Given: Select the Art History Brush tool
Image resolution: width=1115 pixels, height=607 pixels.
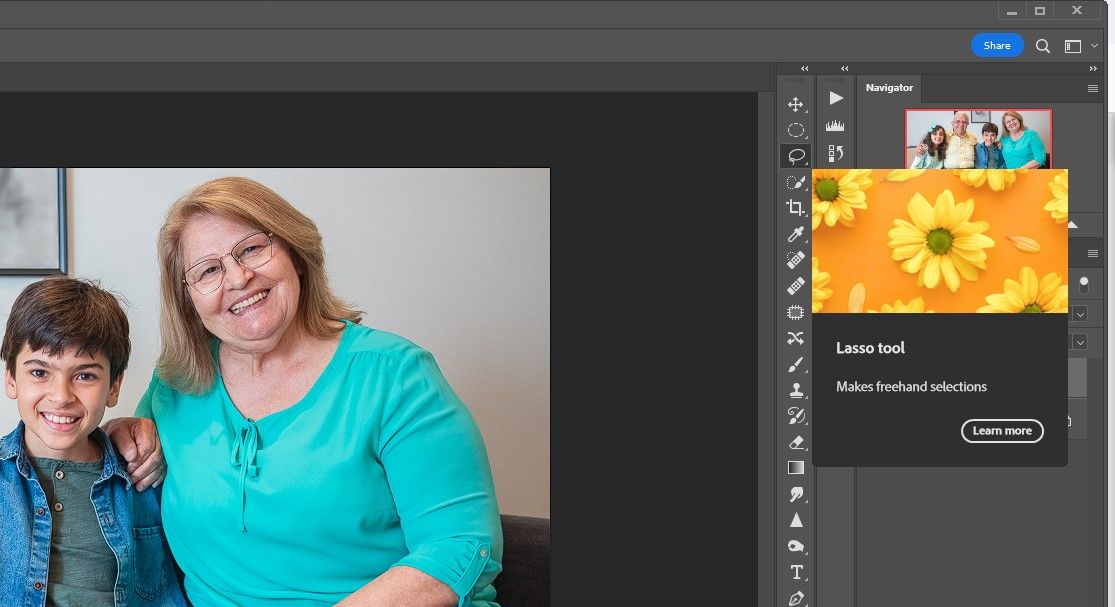Looking at the screenshot, I should (796, 416).
